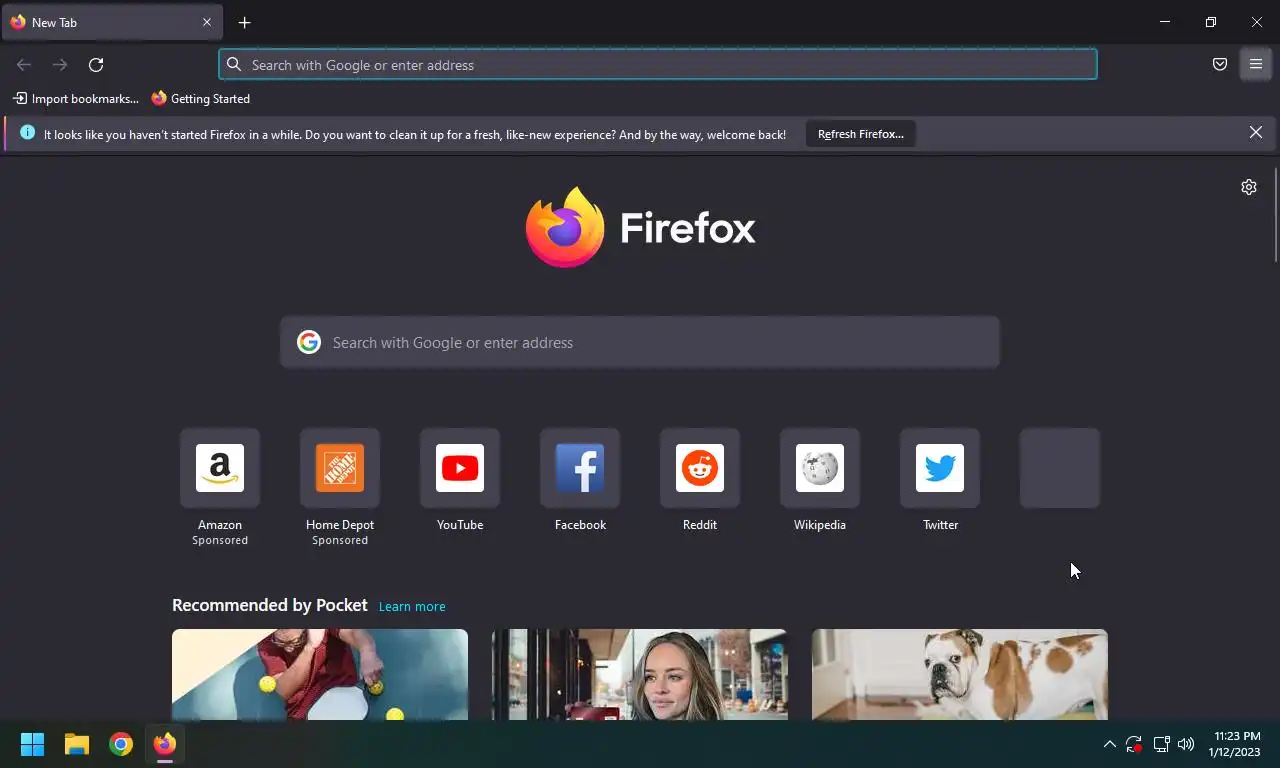The height and width of the screenshot is (768, 1280).
Task: Open network settings tray icon
Action: 1161,744
